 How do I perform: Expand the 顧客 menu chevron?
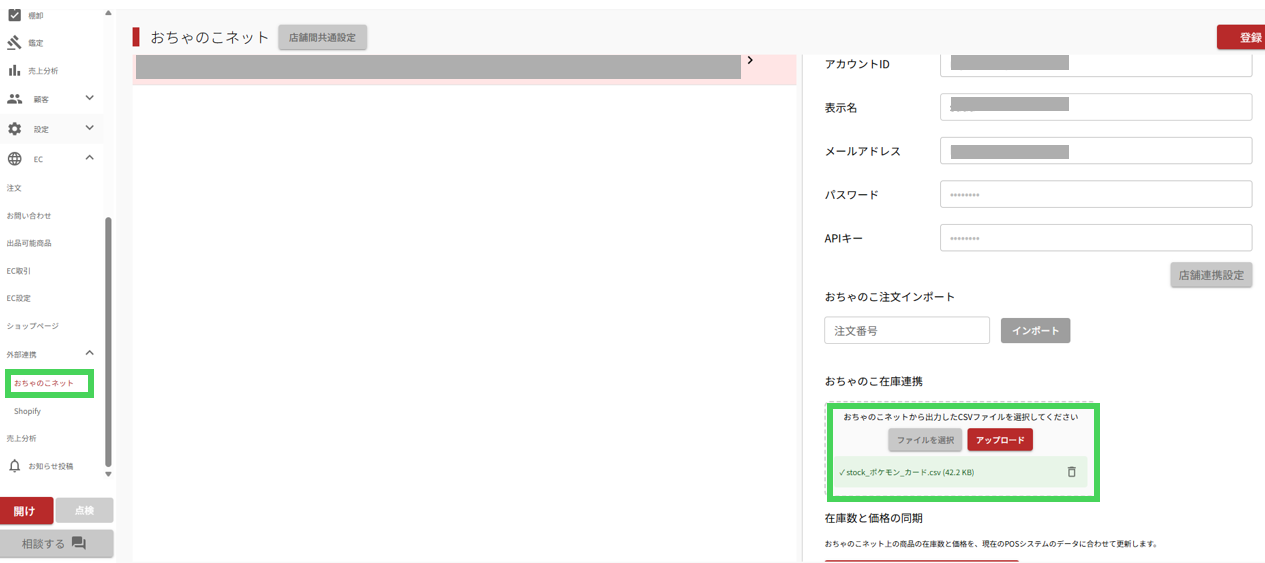[89, 98]
